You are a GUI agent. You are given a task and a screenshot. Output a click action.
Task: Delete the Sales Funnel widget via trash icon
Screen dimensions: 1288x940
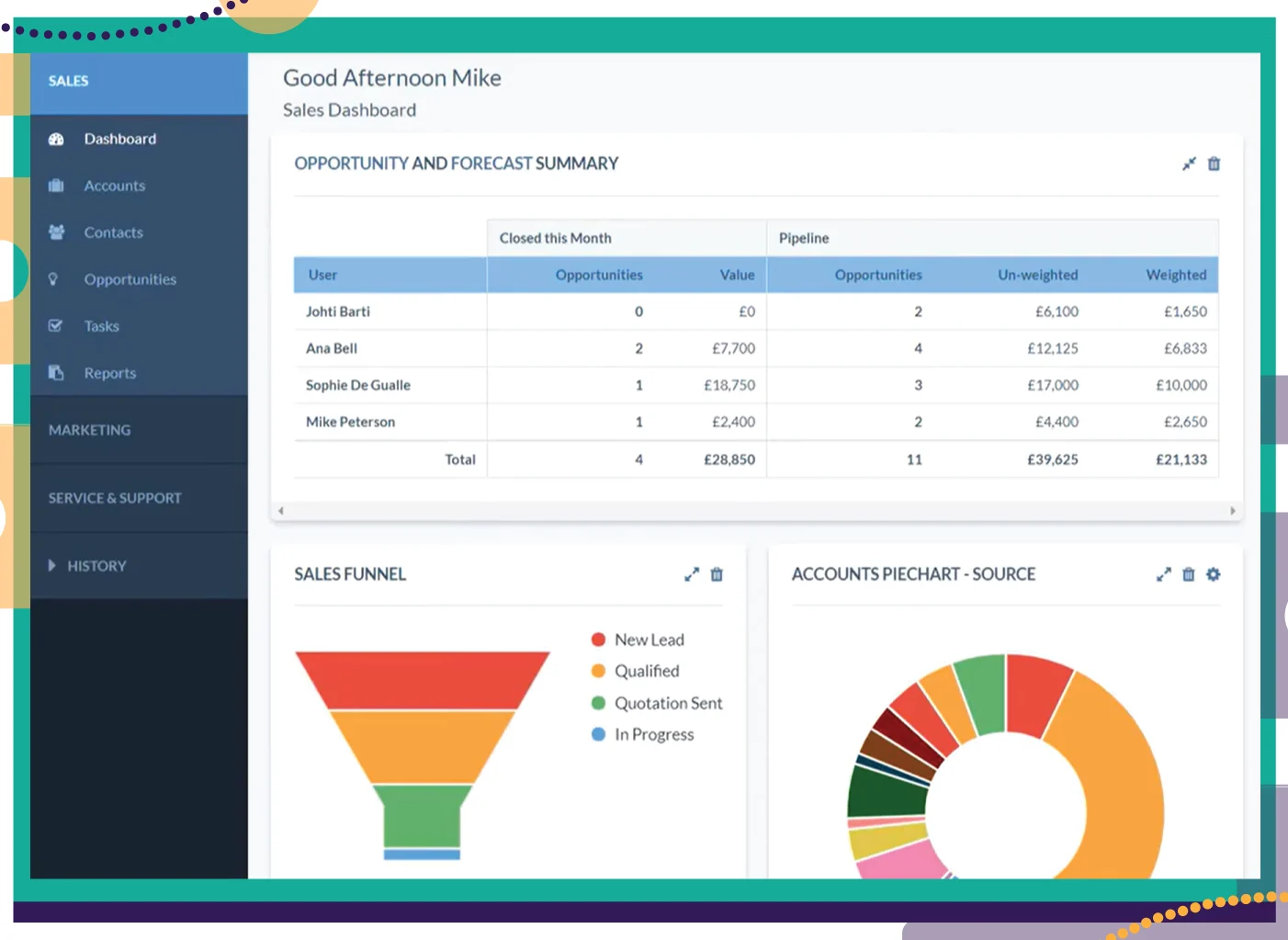717,574
